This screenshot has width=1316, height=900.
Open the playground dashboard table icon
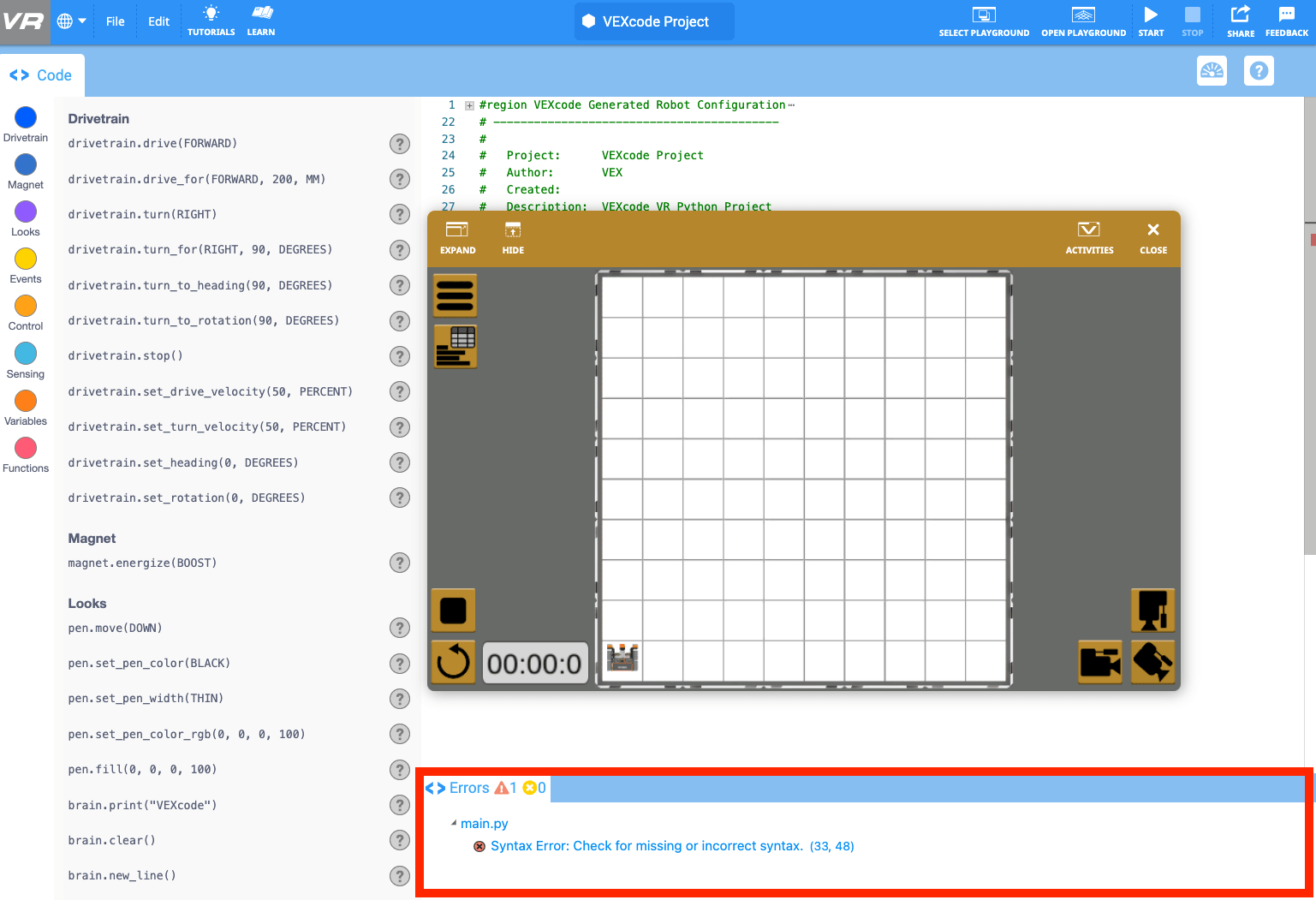point(455,347)
